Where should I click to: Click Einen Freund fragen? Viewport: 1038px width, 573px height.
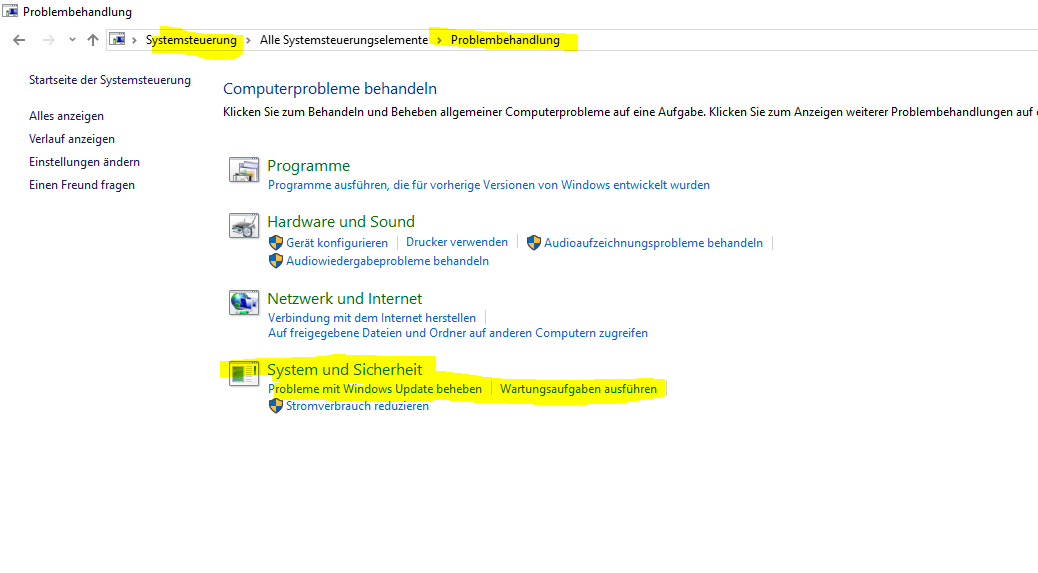click(81, 185)
